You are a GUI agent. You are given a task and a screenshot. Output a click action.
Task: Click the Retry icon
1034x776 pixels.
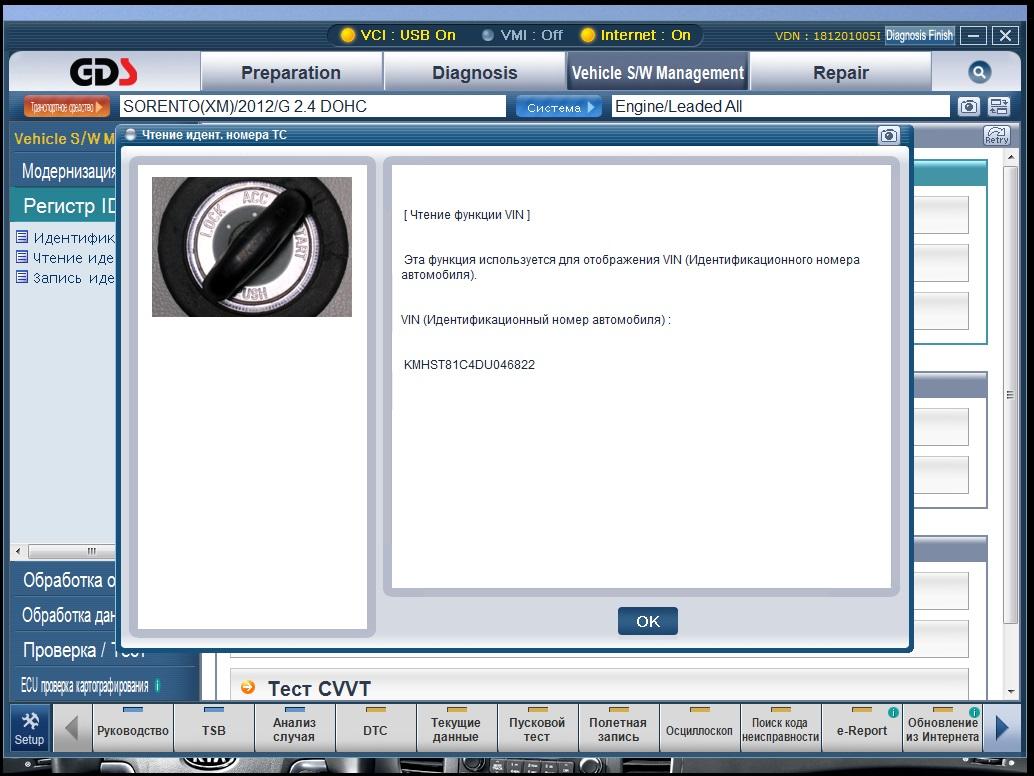click(996, 136)
